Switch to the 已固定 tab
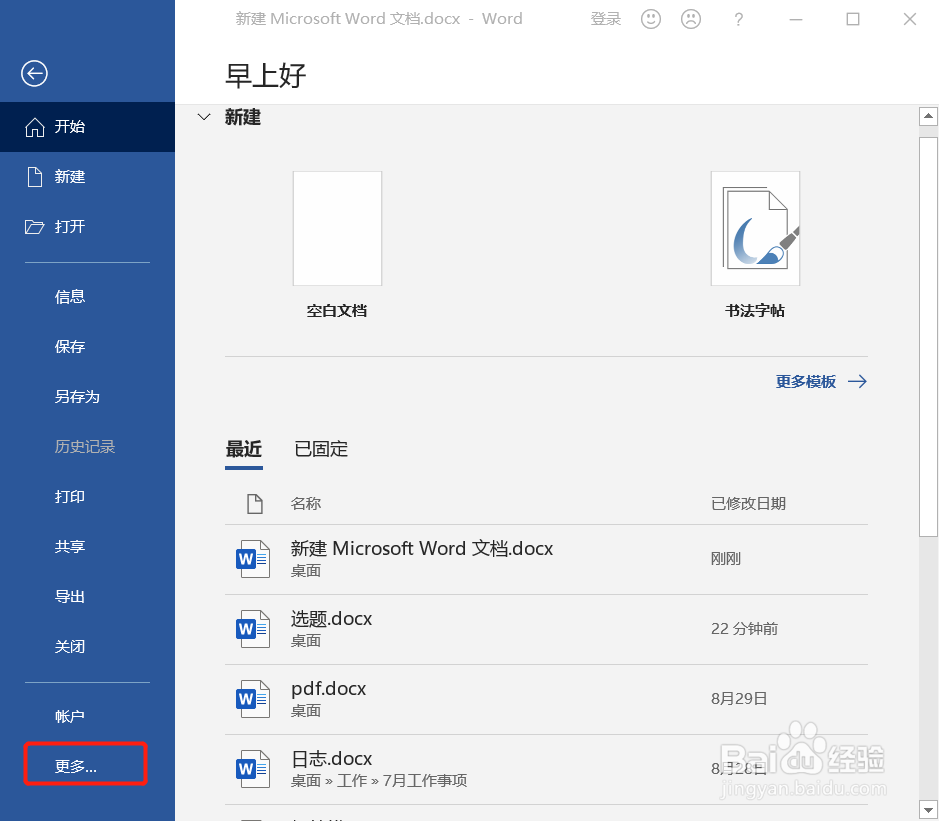Screen dimensions: 939x821 pyautogui.click(x=321, y=449)
